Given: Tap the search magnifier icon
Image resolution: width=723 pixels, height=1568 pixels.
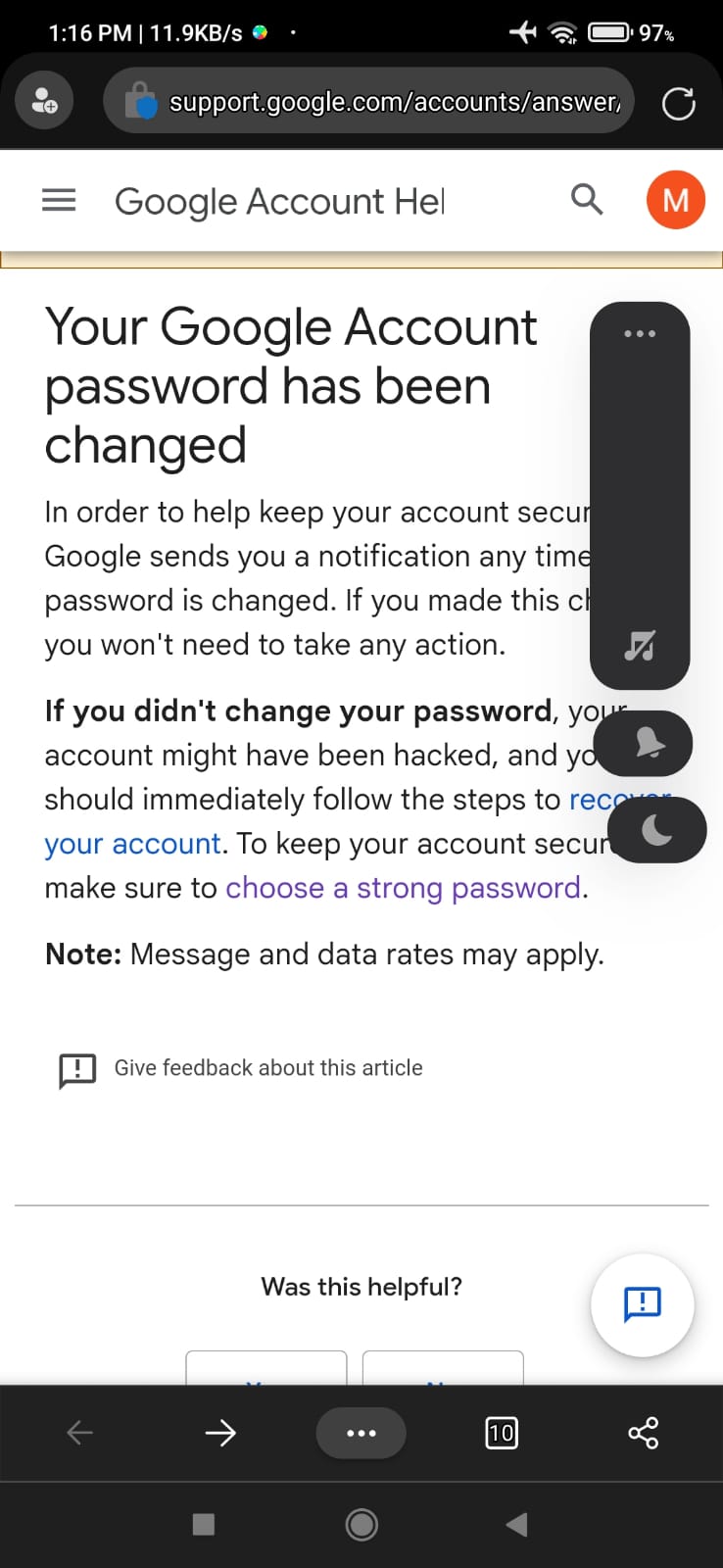Looking at the screenshot, I should (586, 199).
